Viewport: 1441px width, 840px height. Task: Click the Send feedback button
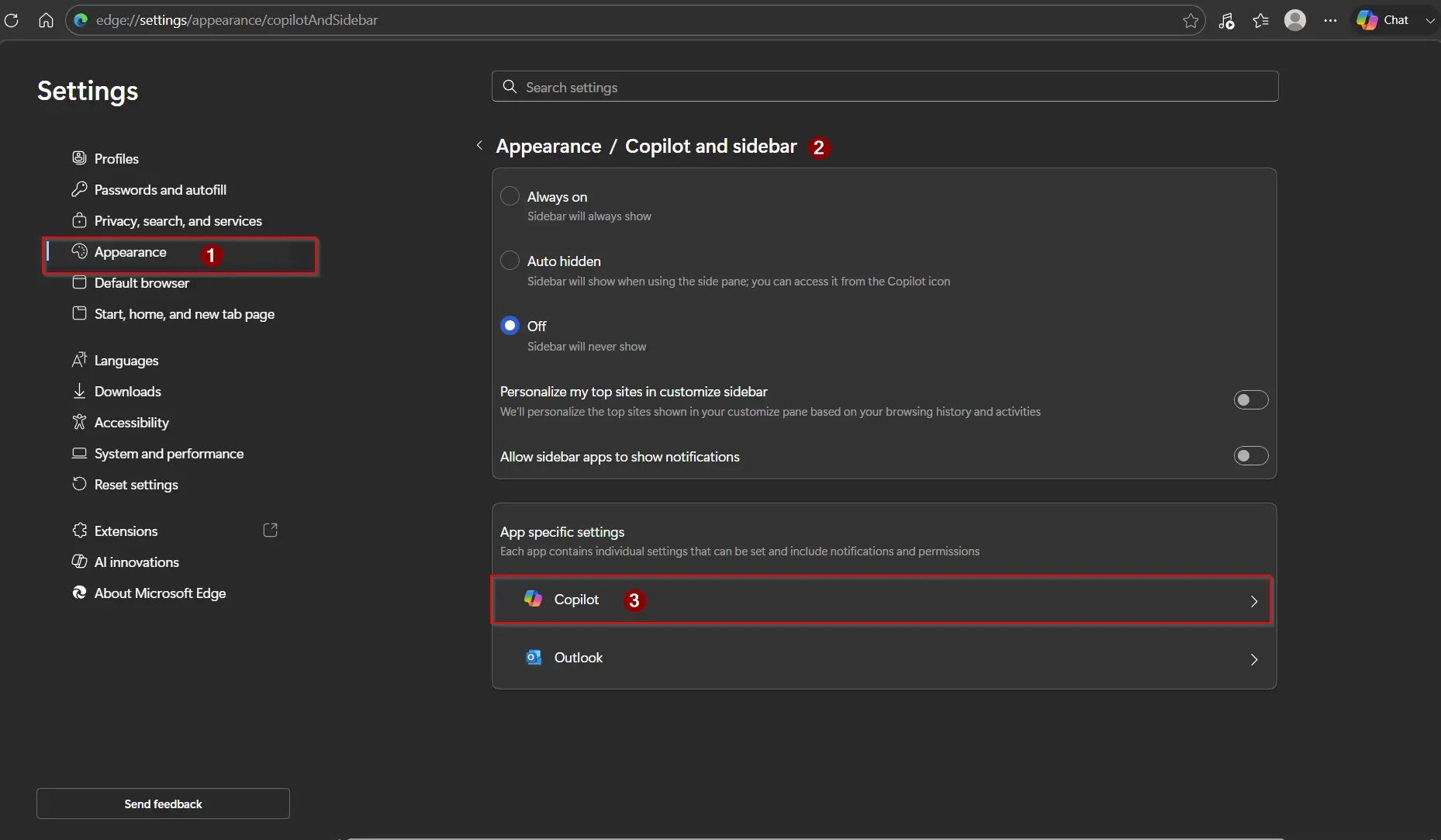point(163,804)
